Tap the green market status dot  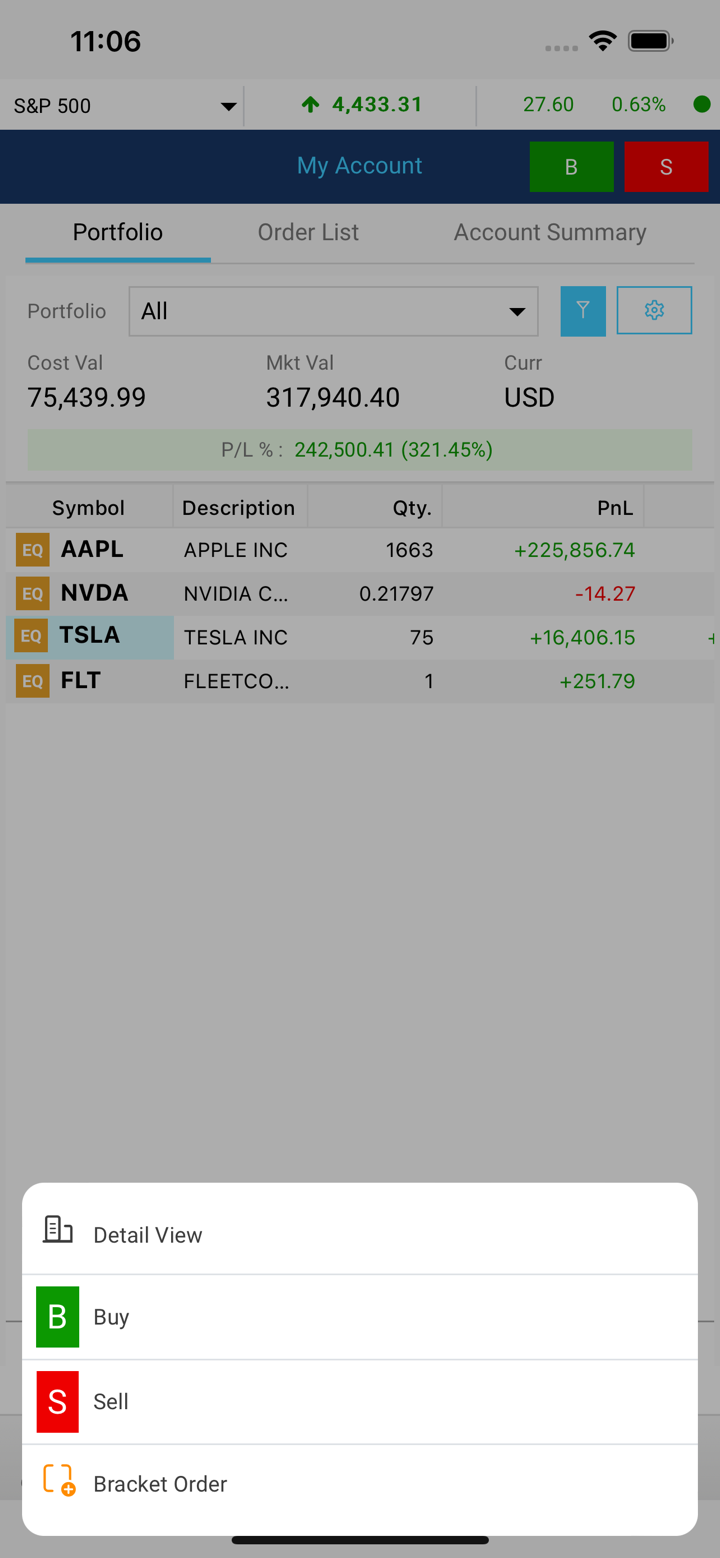coord(702,104)
